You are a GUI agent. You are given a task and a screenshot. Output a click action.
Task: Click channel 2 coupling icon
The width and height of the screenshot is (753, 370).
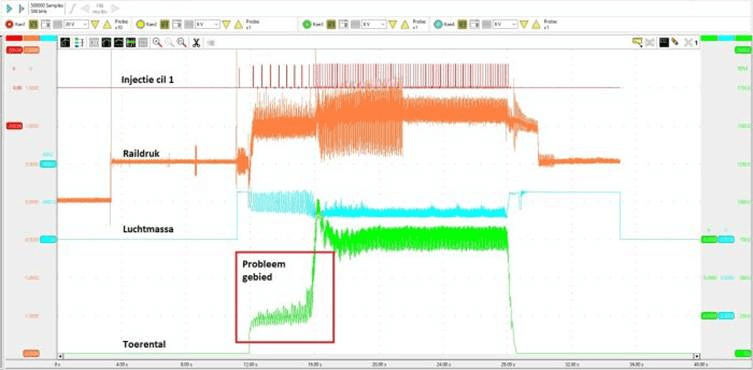pos(165,24)
